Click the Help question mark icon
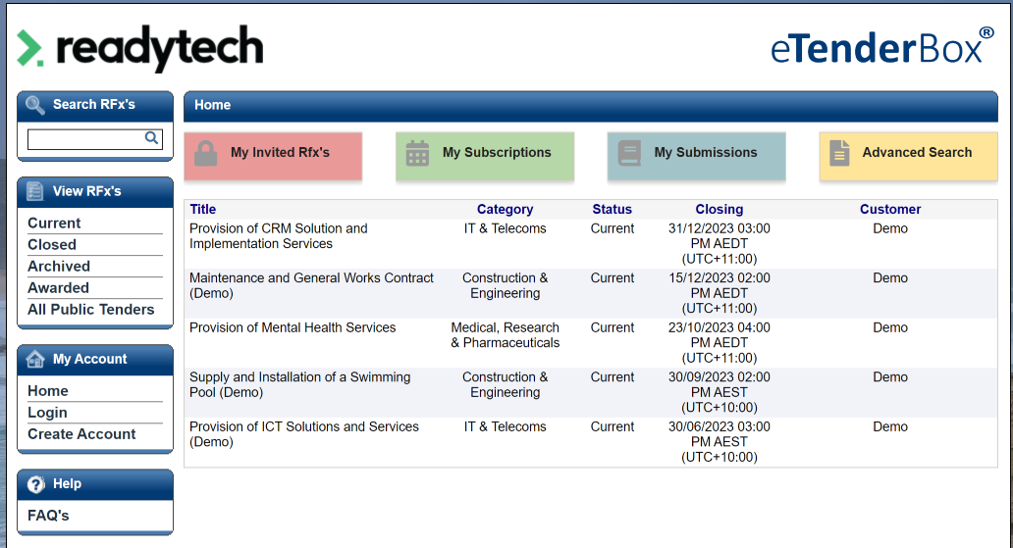This screenshot has height=548, width=1013. [36, 484]
